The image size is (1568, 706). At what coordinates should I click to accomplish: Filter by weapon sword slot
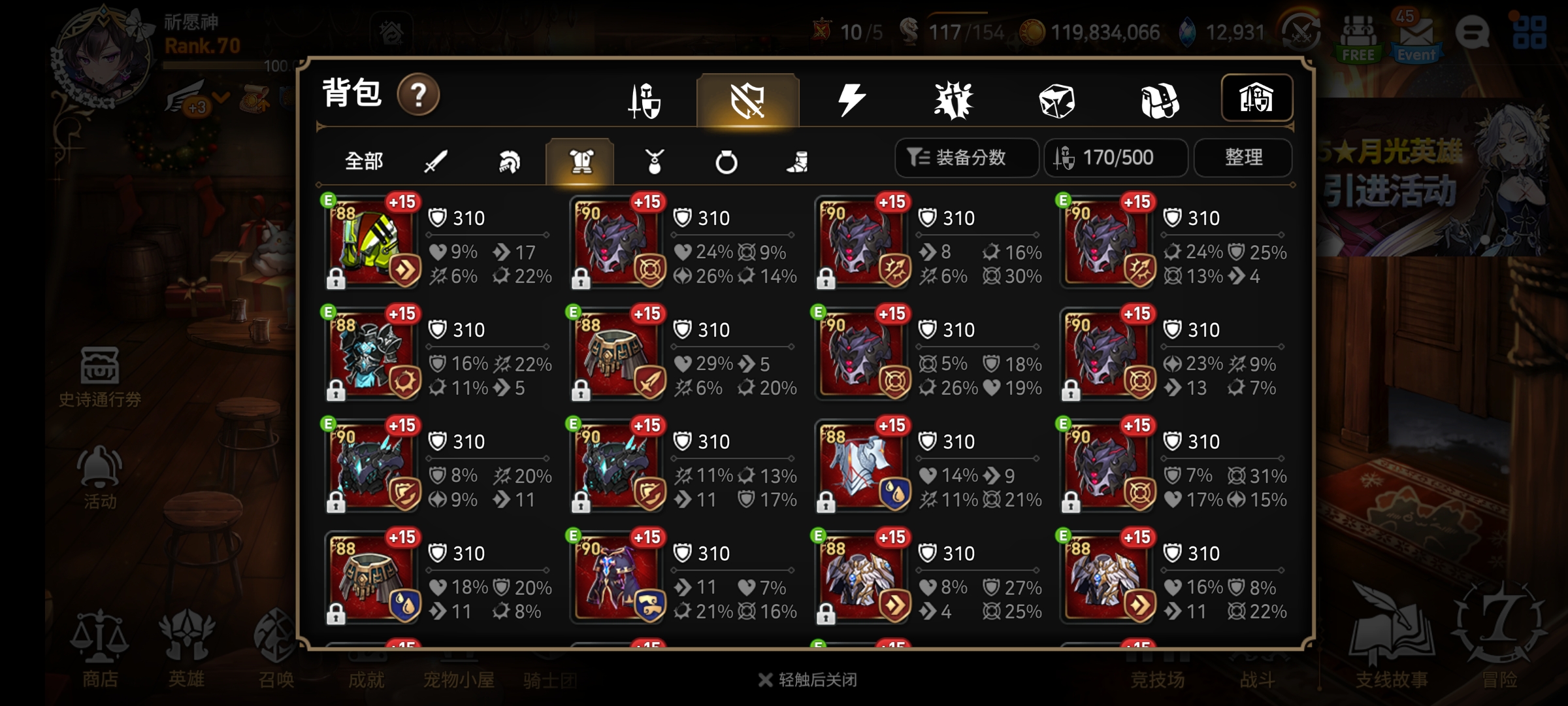[x=435, y=161]
